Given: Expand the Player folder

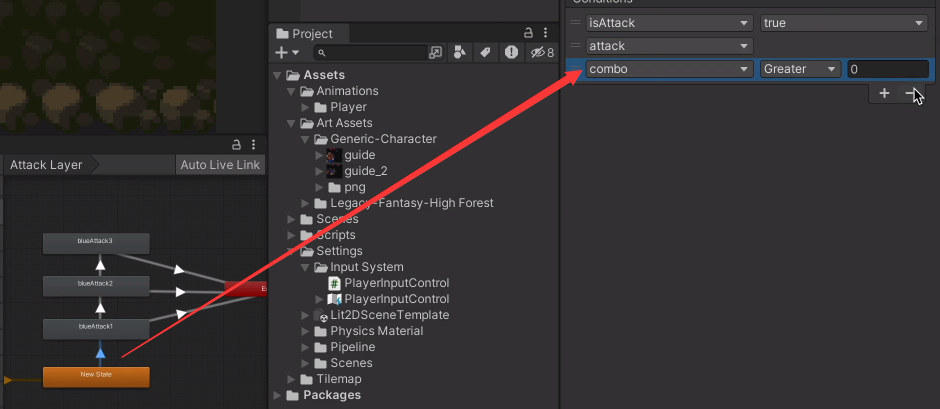Looking at the screenshot, I should pyautogui.click(x=305, y=107).
